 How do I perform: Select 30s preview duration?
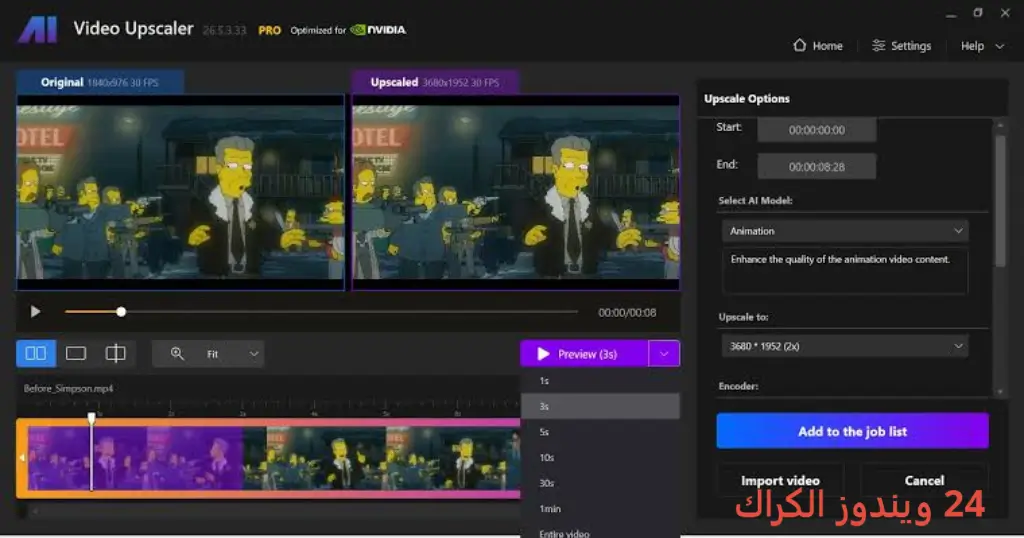pyautogui.click(x=600, y=483)
